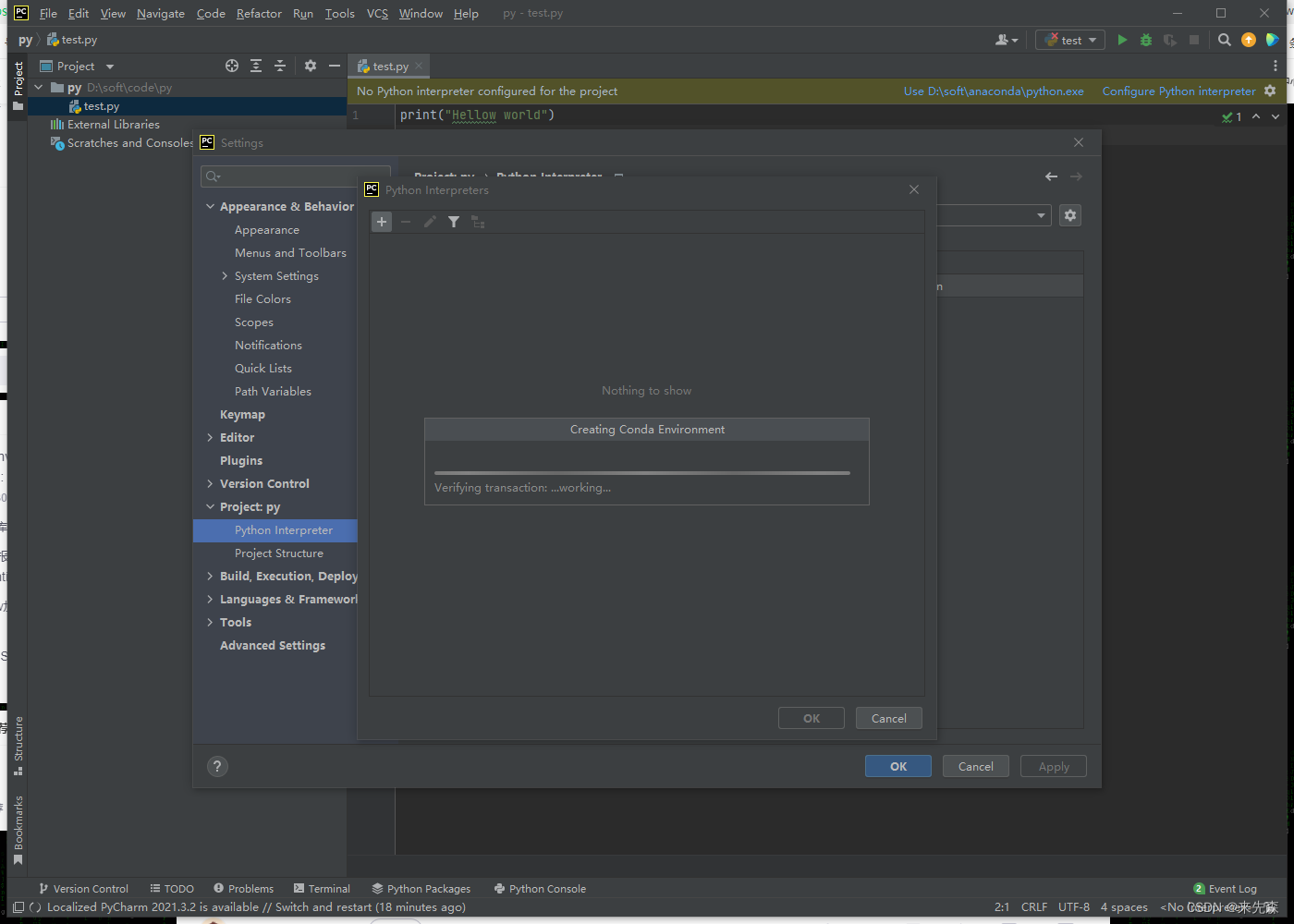
Task: Click the orange update arrow icon
Action: [1249, 40]
